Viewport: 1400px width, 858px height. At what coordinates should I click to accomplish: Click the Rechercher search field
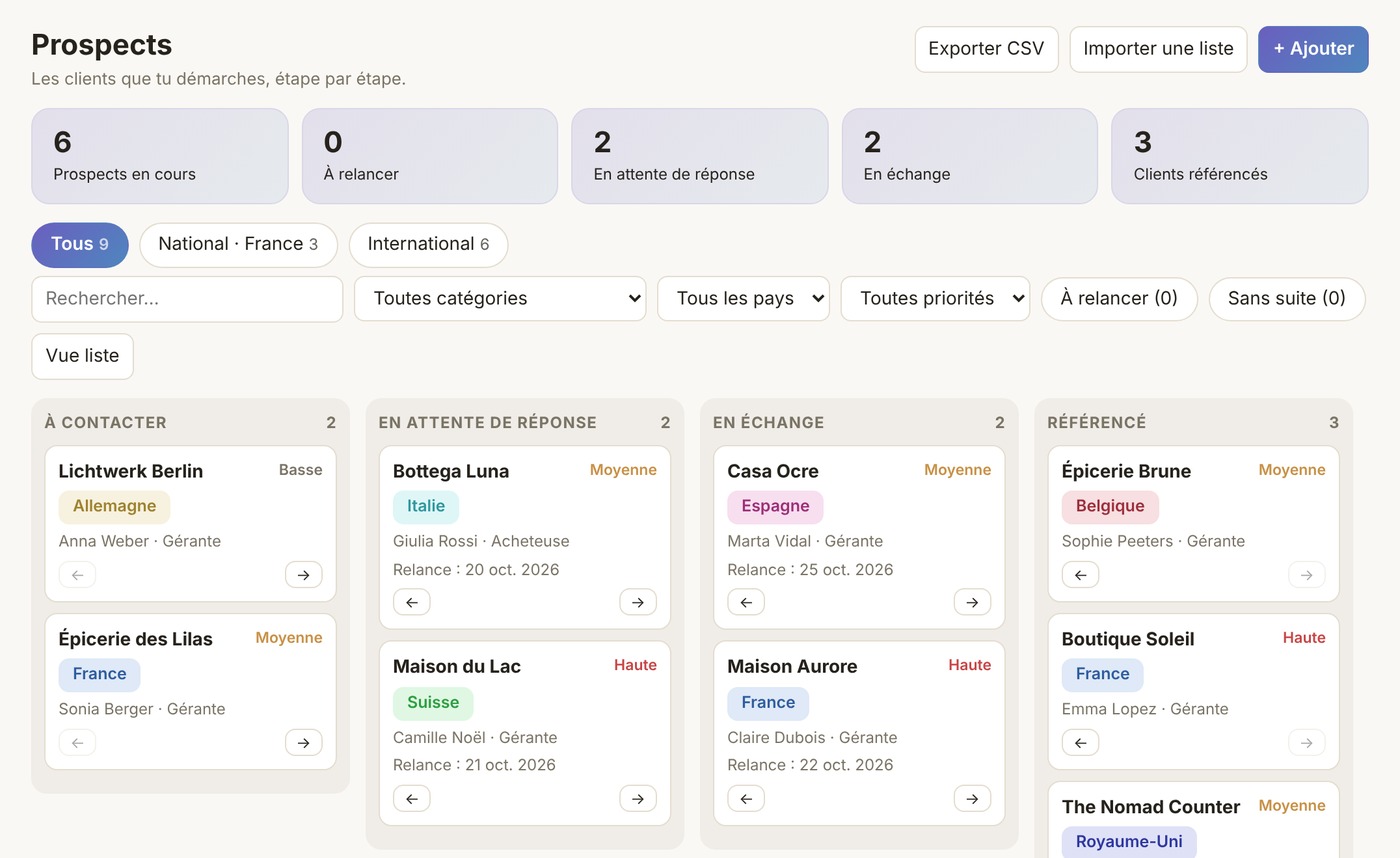(x=187, y=299)
